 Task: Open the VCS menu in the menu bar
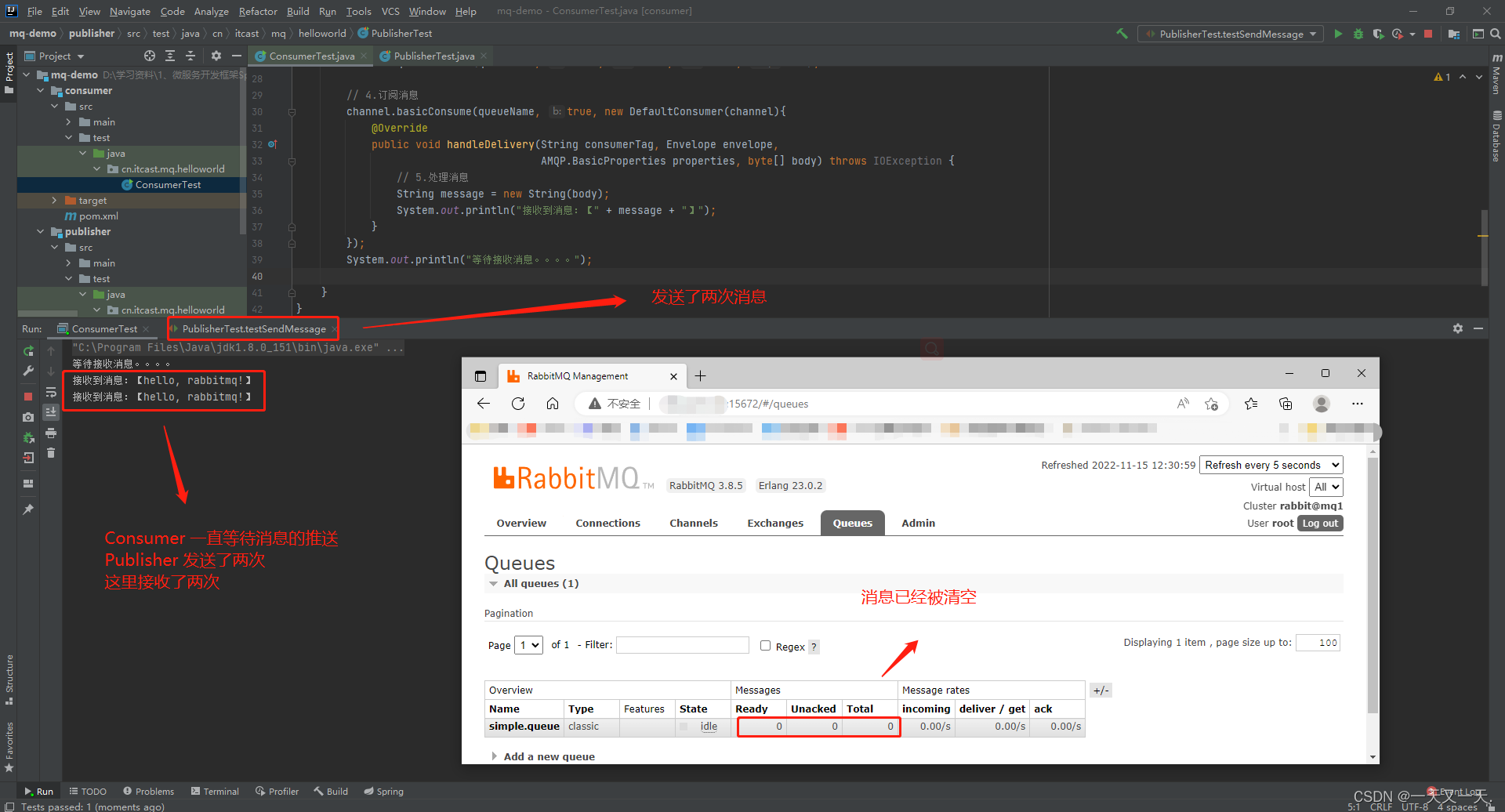pos(390,11)
